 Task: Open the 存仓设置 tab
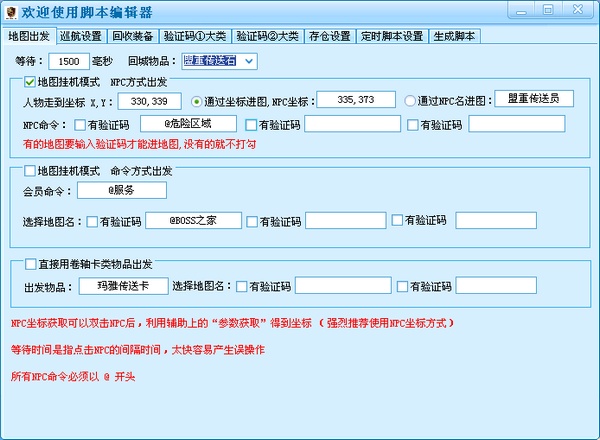tap(330, 36)
